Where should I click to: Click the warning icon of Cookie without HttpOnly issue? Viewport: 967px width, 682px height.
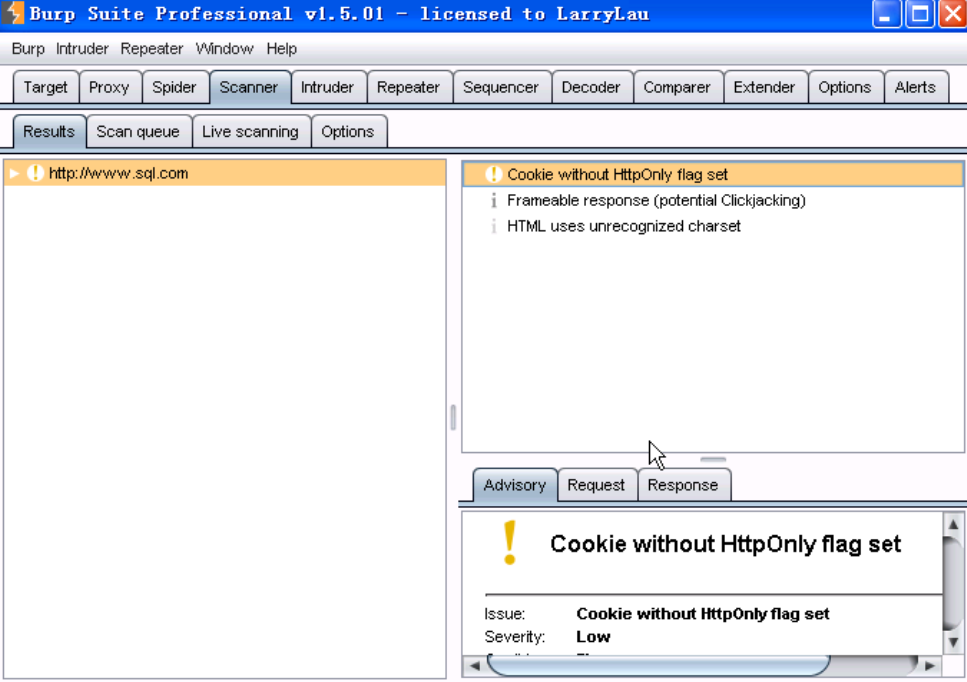493,175
